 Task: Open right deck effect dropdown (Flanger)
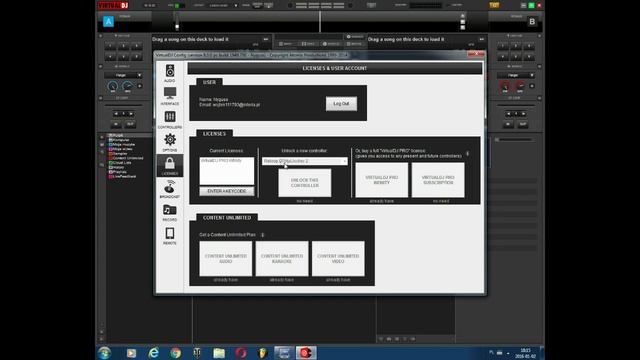(516, 75)
